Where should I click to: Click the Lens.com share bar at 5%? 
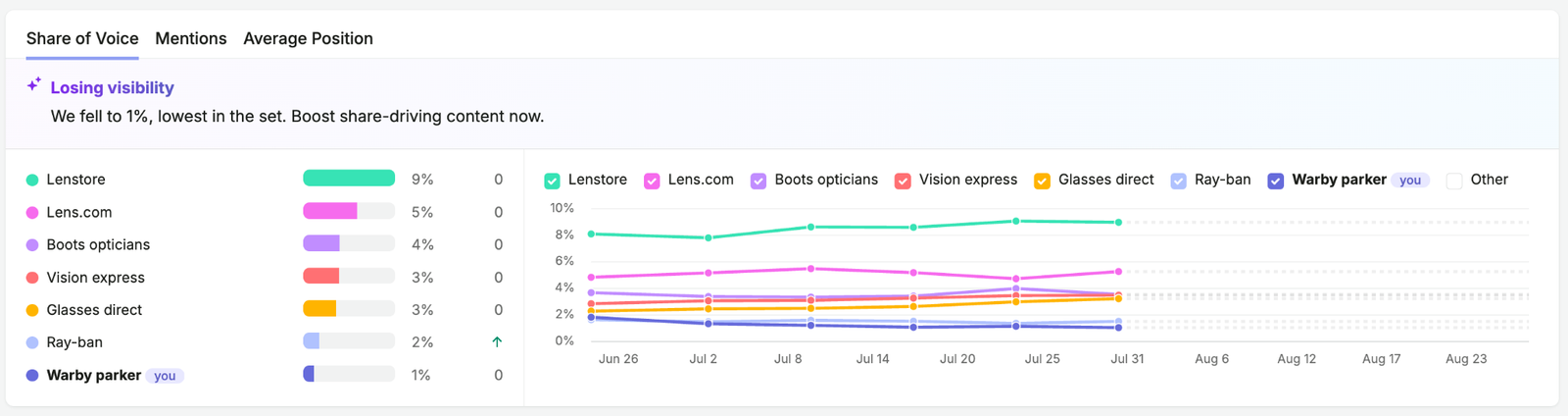pyautogui.click(x=349, y=211)
